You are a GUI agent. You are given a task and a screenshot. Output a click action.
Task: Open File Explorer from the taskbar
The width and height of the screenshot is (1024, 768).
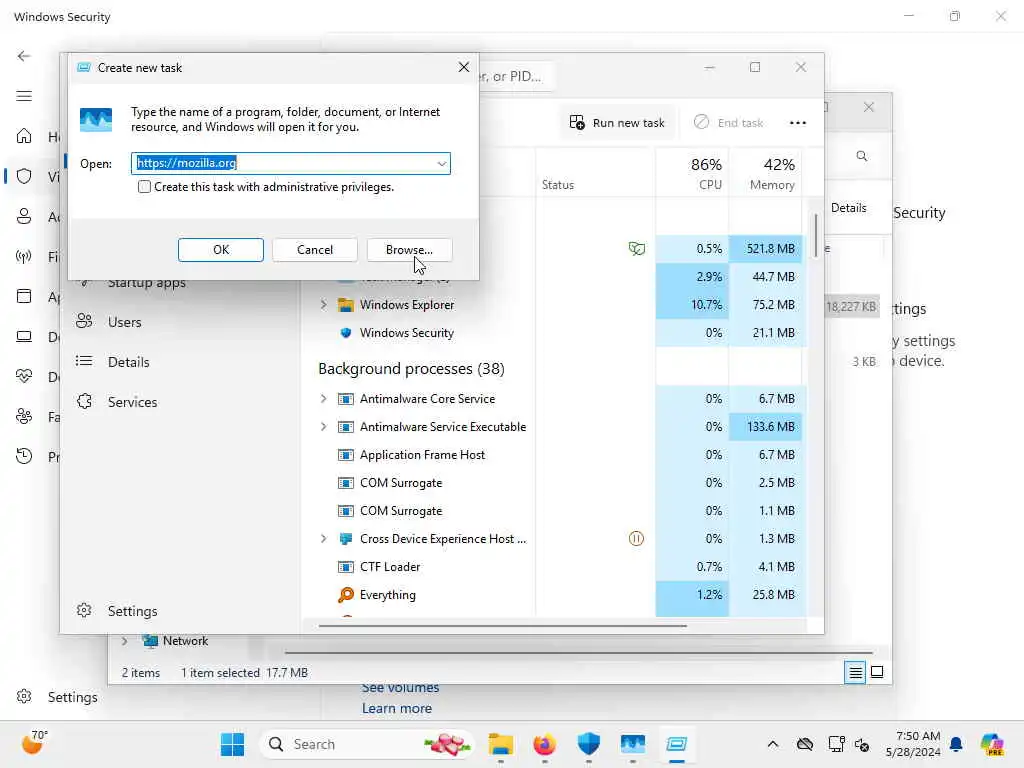pyautogui.click(x=501, y=744)
